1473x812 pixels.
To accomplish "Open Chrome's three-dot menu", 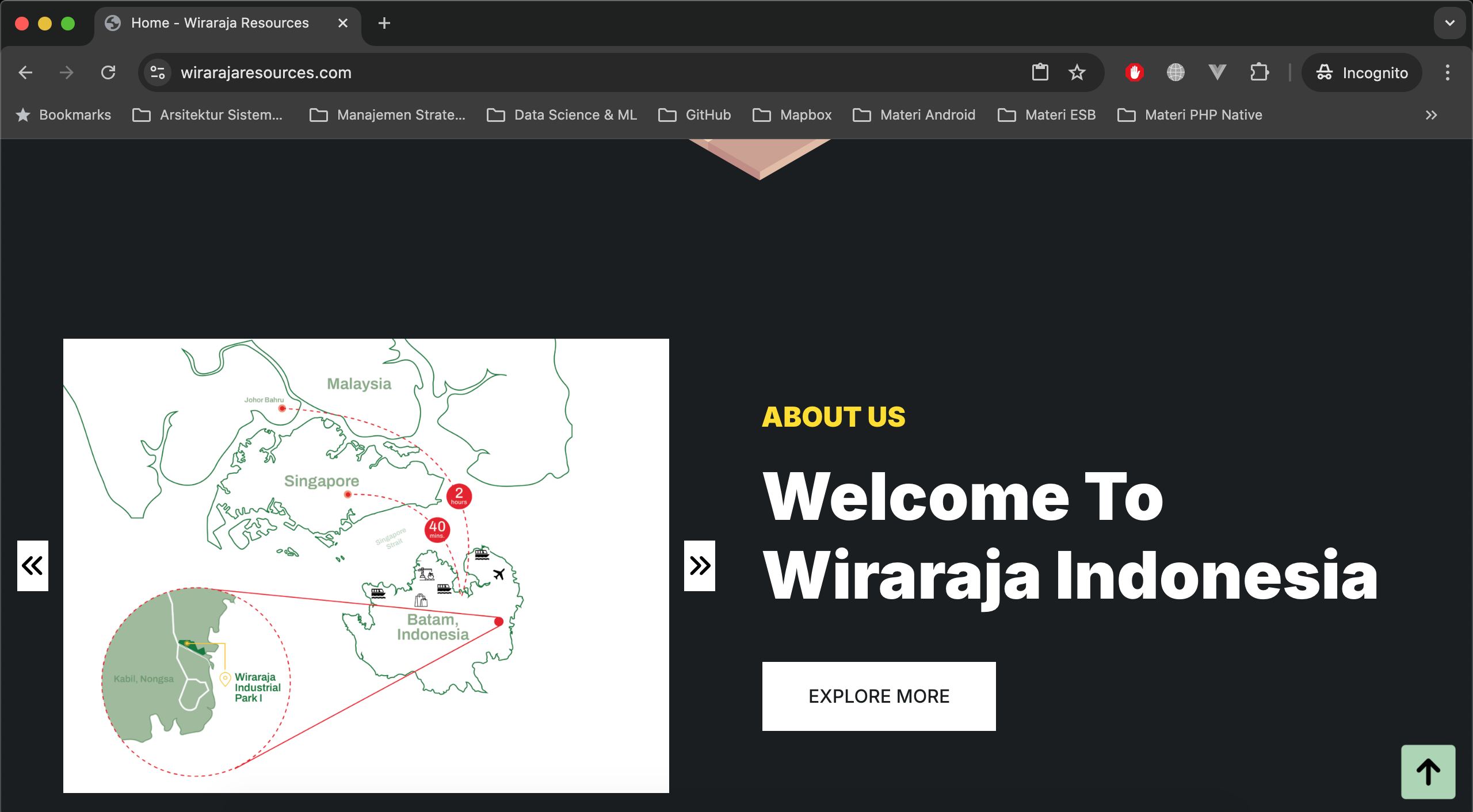I will [1448, 72].
